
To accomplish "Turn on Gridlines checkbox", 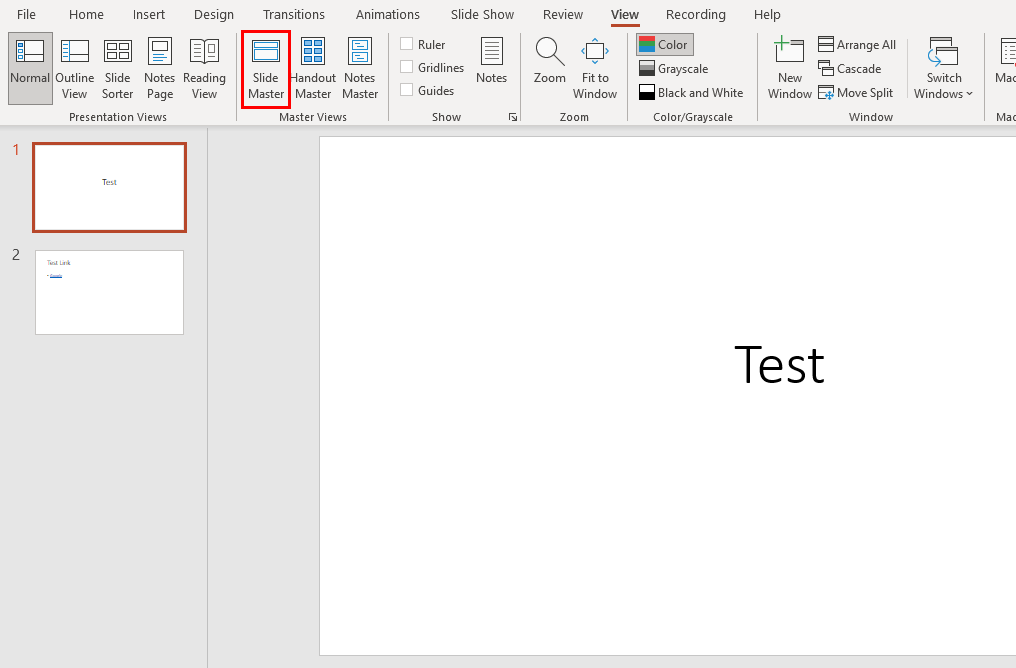I will pos(407,67).
